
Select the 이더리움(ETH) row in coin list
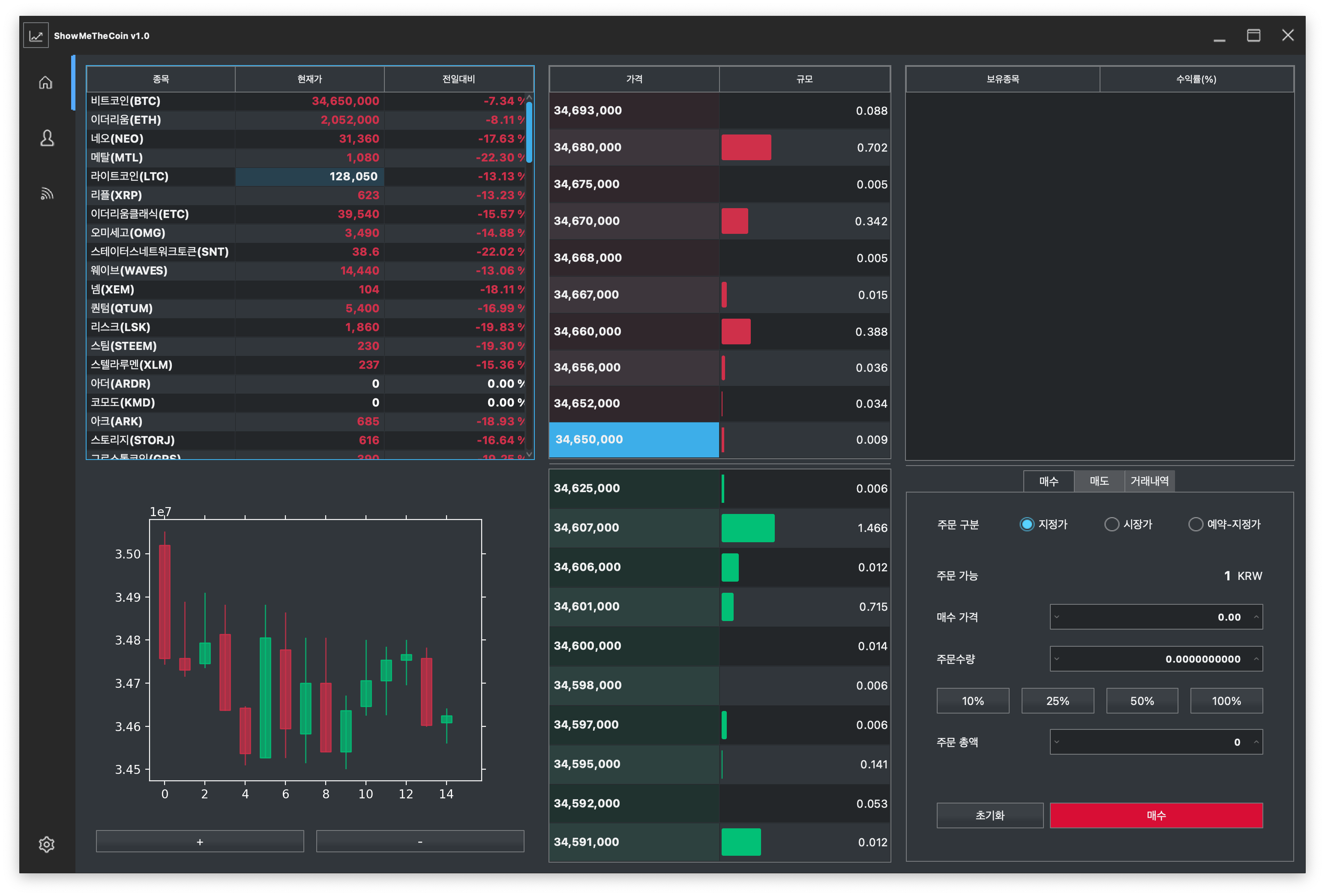(160, 119)
